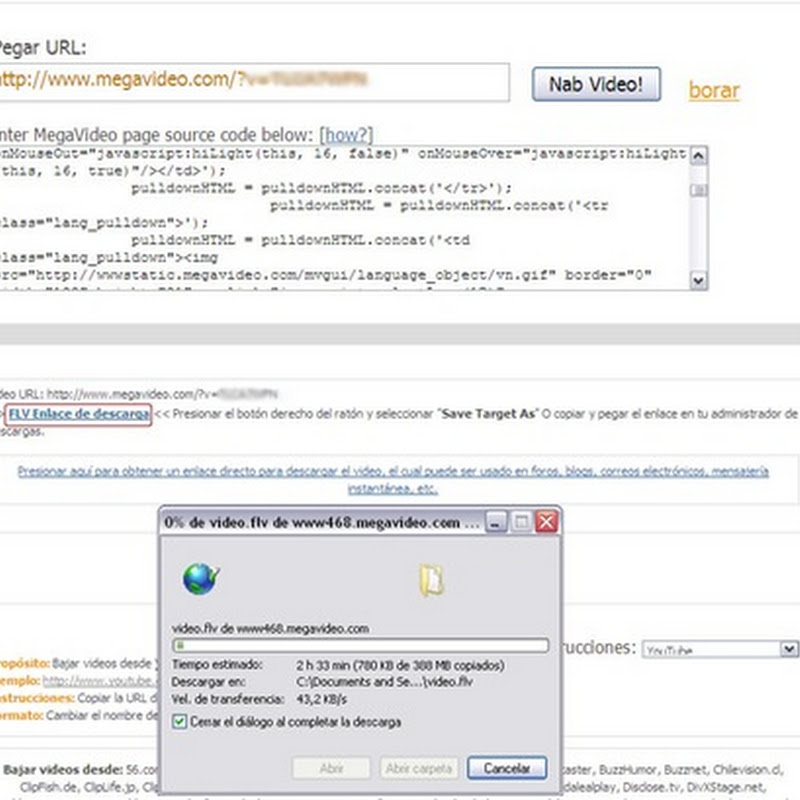
Task: Click the globe icon in download dialog
Action: pyautogui.click(x=201, y=579)
